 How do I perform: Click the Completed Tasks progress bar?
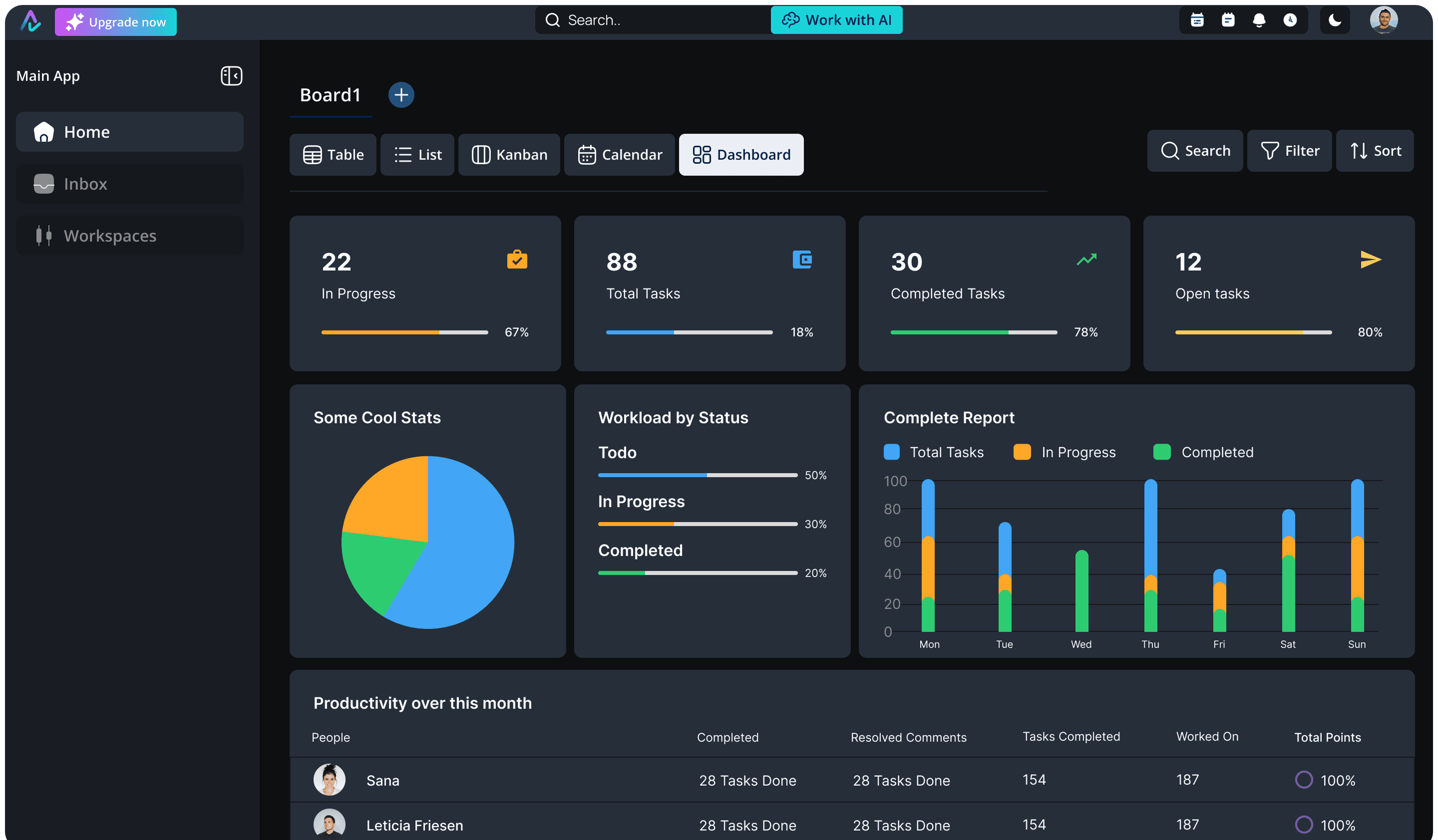[973, 332]
